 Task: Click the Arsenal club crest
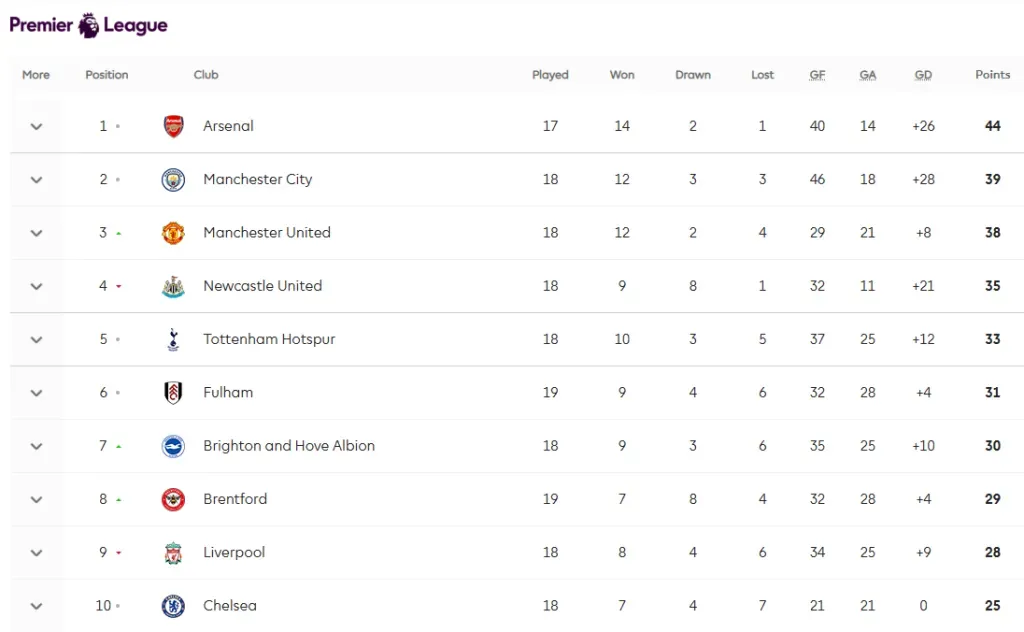coord(173,126)
